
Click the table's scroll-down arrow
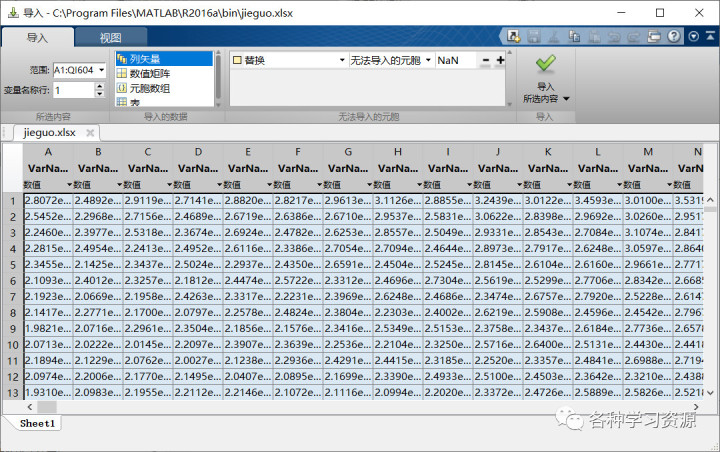pyautogui.click(x=710, y=393)
